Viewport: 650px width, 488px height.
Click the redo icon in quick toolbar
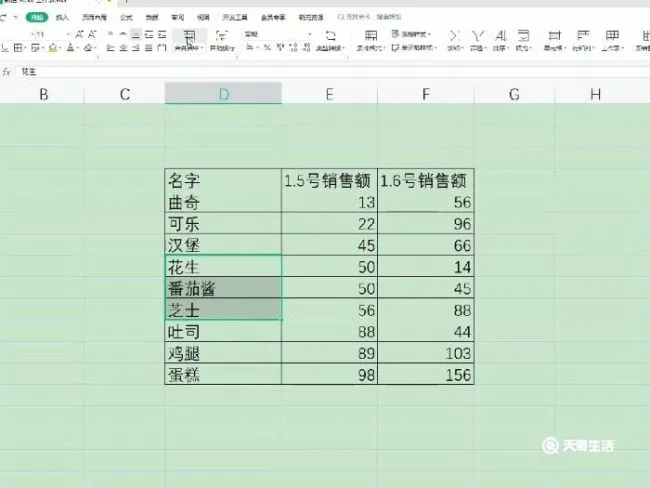point(3,17)
